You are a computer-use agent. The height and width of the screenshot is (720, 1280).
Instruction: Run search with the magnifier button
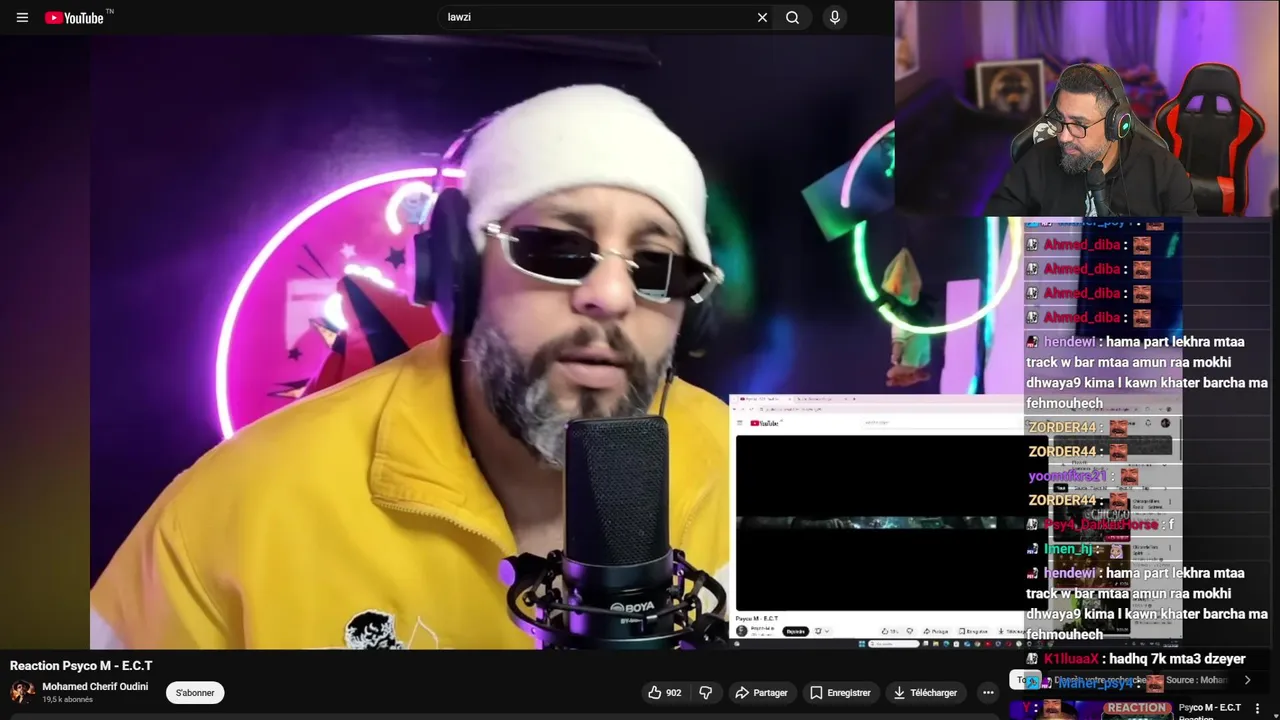(x=792, y=17)
